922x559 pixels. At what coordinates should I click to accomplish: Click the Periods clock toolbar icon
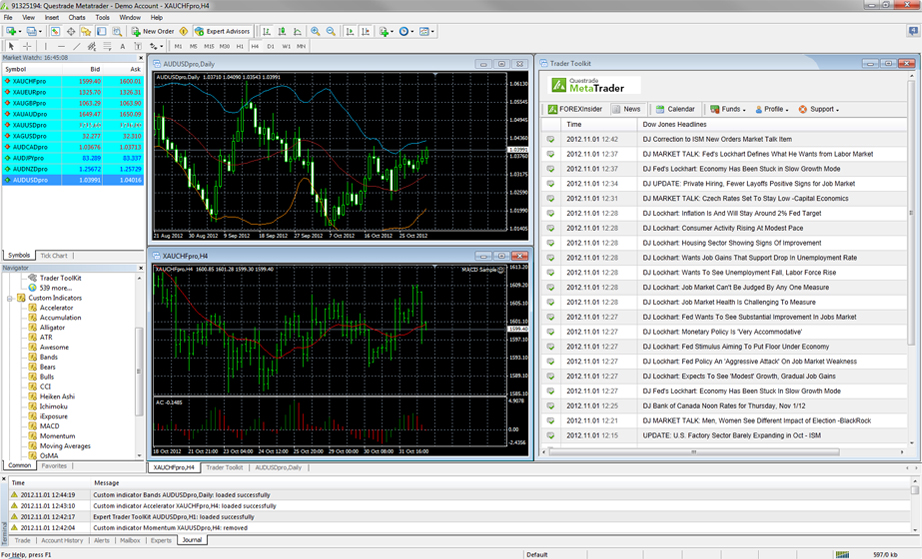pyautogui.click(x=403, y=31)
